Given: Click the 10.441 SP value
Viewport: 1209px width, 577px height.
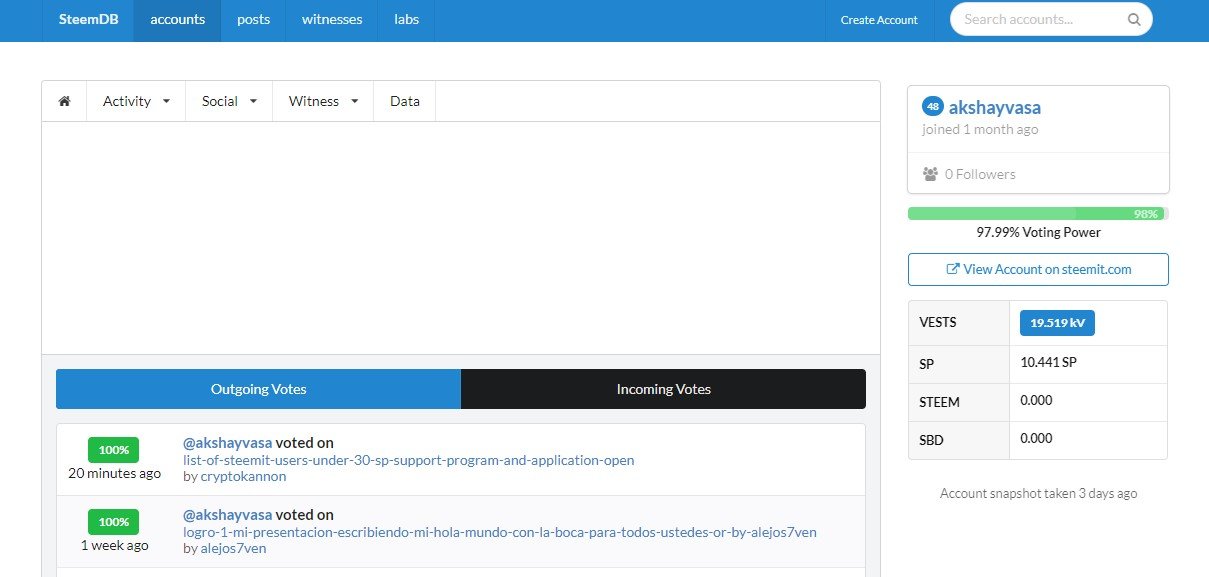Looking at the screenshot, I should (1048, 363).
